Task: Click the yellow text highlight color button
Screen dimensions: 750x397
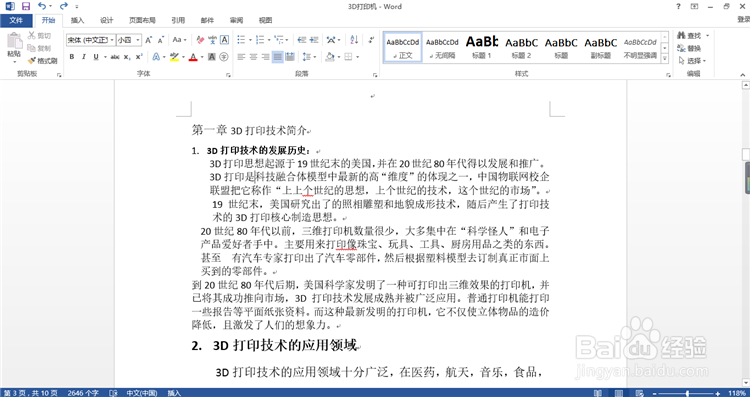Action: tap(174, 57)
